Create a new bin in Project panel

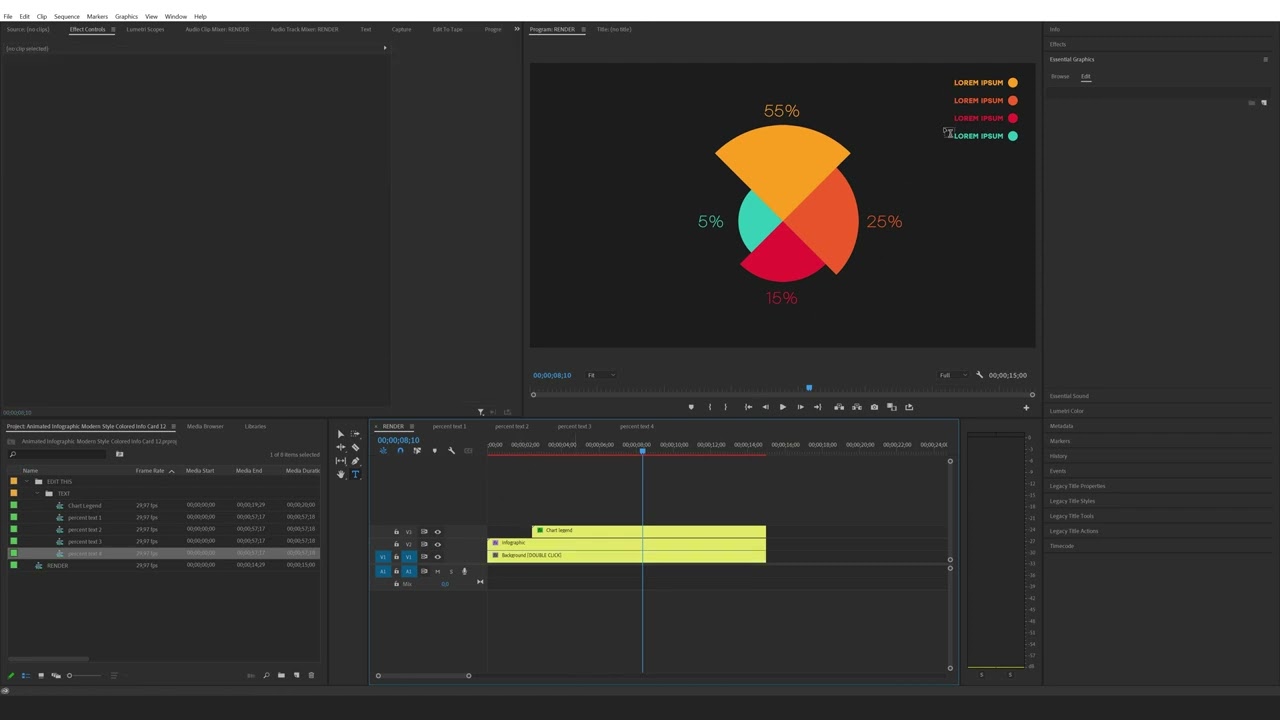pyautogui.click(x=281, y=676)
